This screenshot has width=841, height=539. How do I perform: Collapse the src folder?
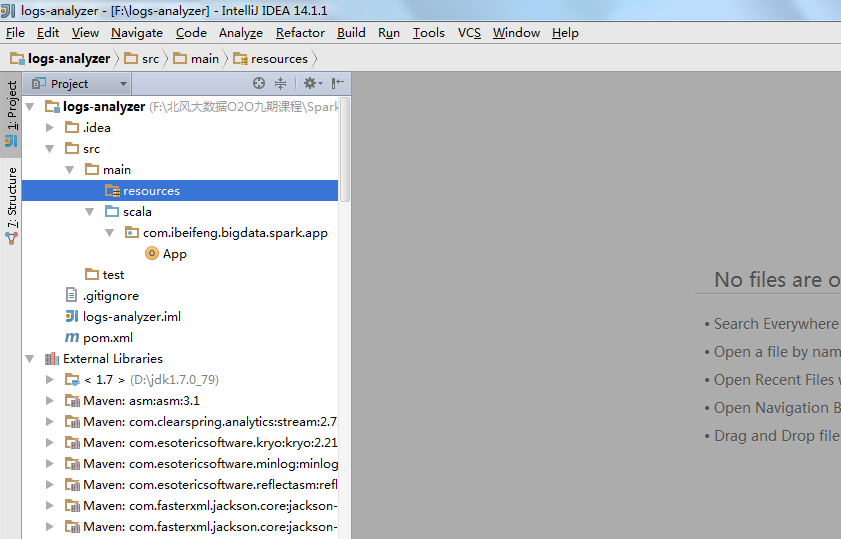(50, 149)
